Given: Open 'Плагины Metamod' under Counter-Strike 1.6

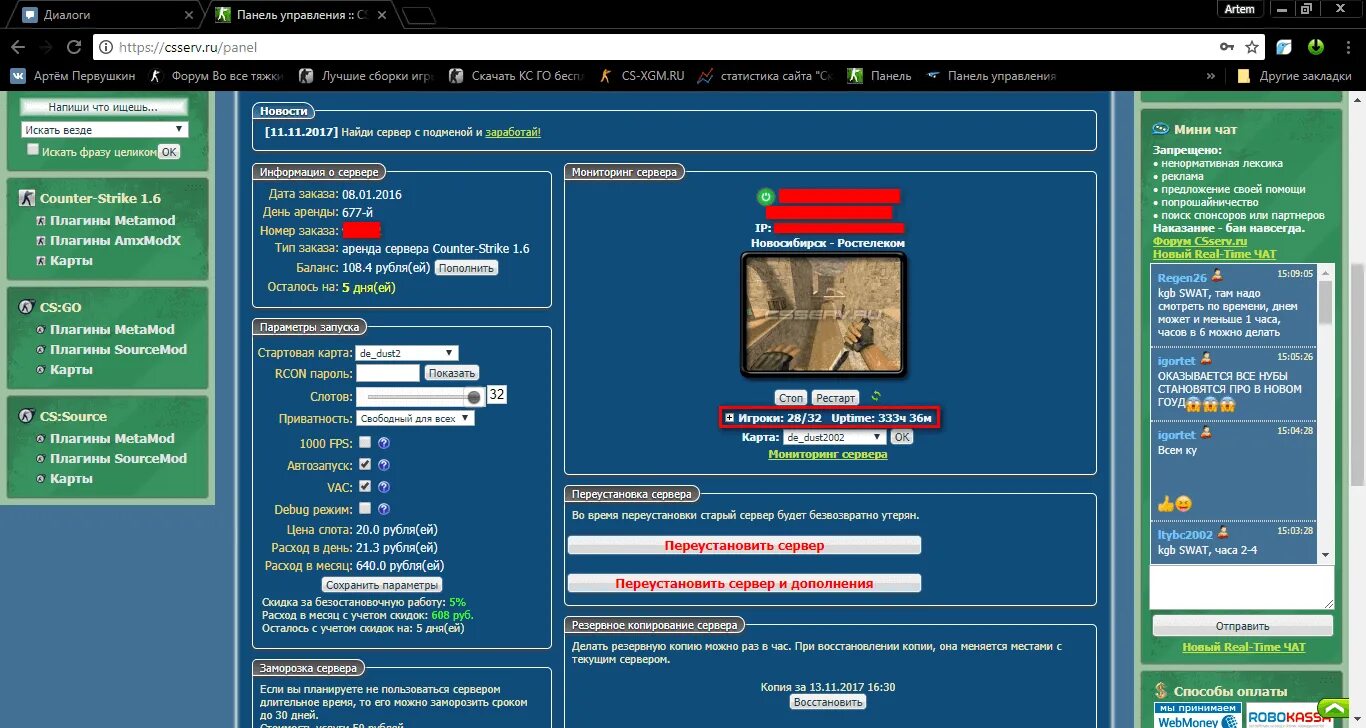Looking at the screenshot, I should click(x=113, y=220).
